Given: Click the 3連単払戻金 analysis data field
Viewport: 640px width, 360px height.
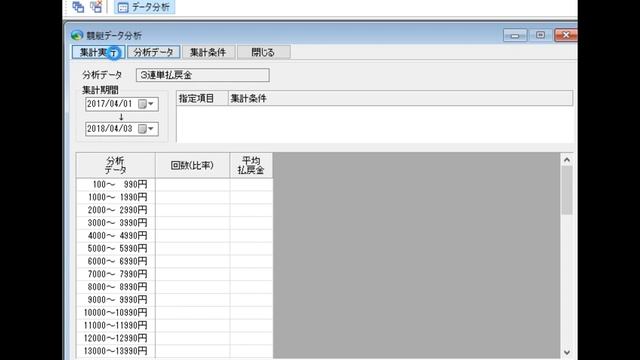Looking at the screenshot, I should (202, 75).
